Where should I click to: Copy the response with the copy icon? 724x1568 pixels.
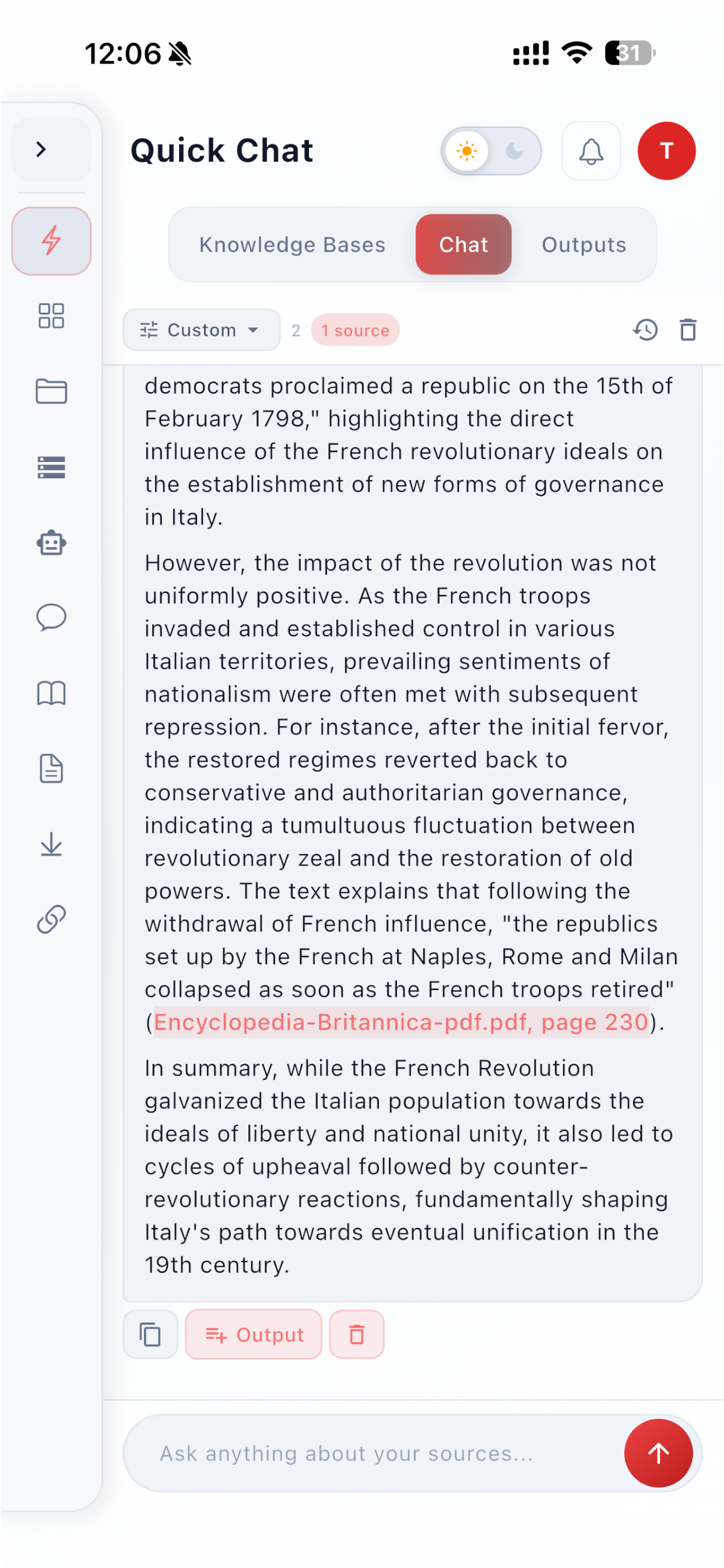[150, 1334]
